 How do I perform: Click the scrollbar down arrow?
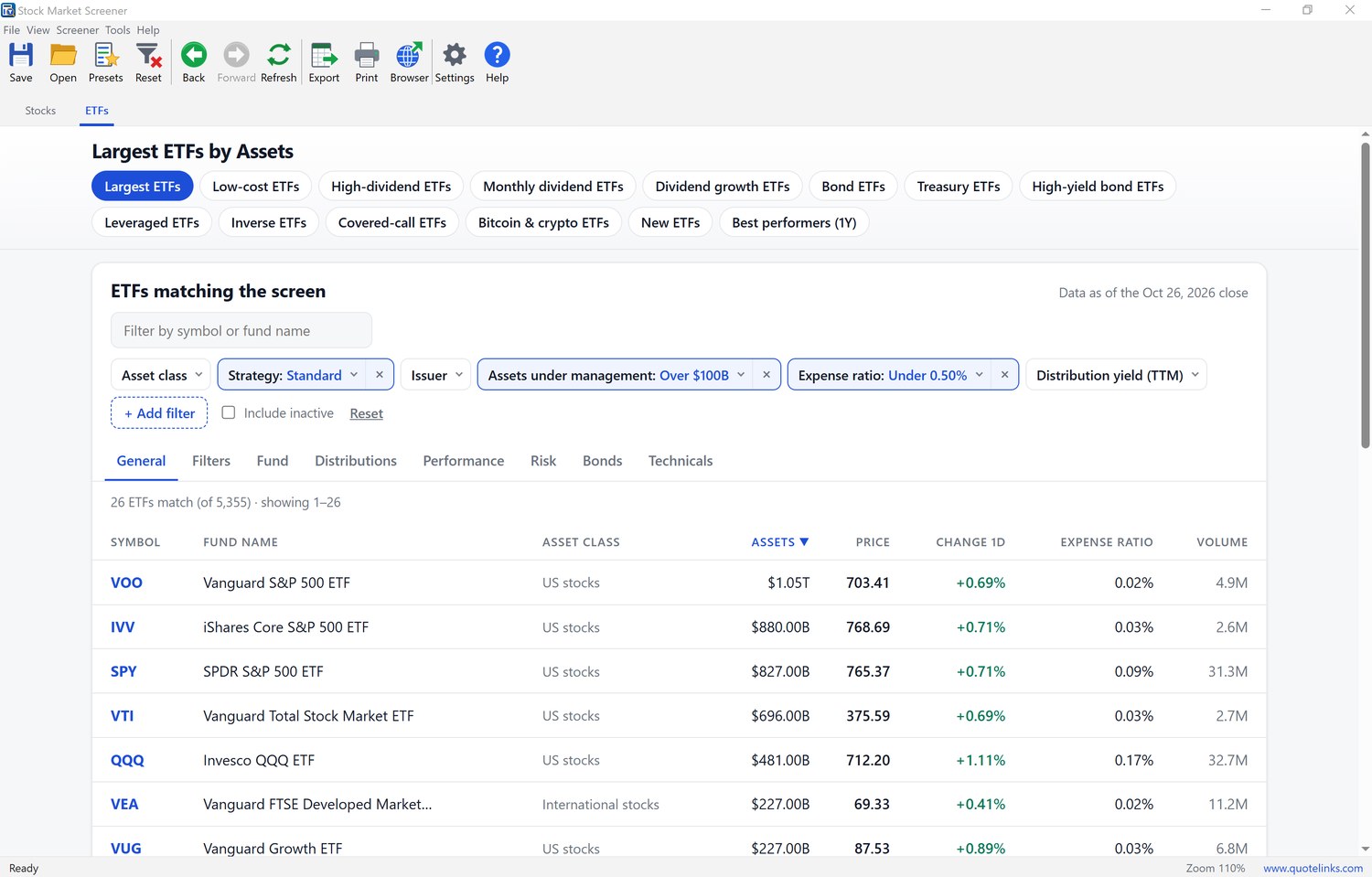[1365, 849]
